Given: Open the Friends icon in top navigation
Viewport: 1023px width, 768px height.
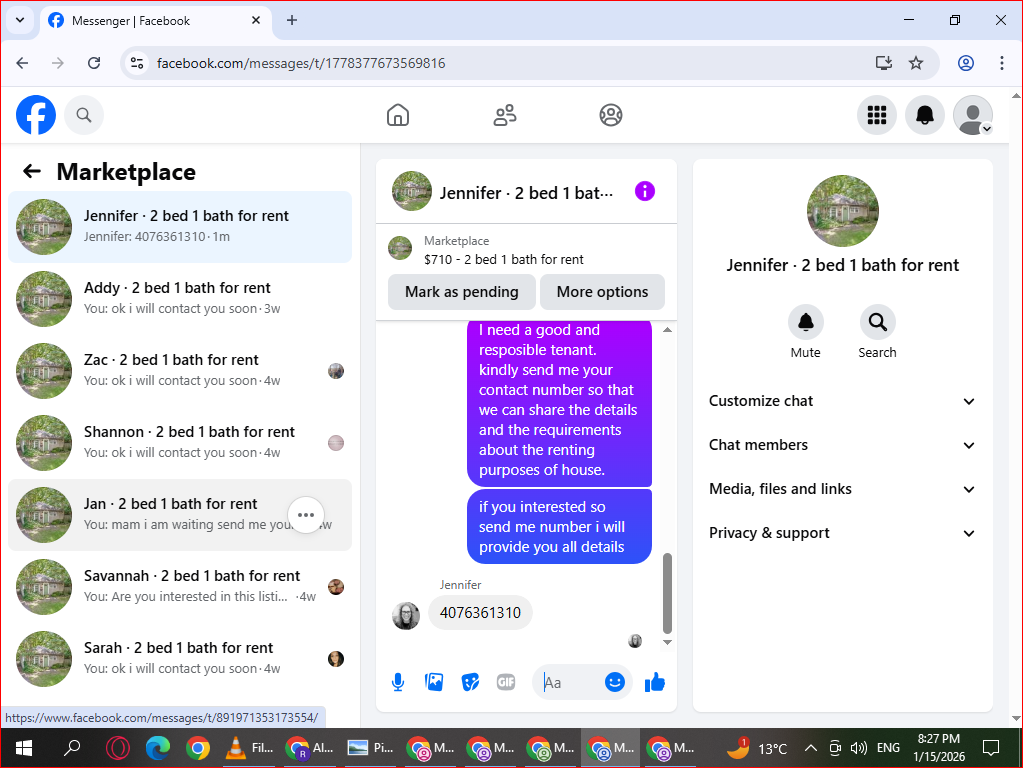Looking at the screenshot, I should 504,115.
